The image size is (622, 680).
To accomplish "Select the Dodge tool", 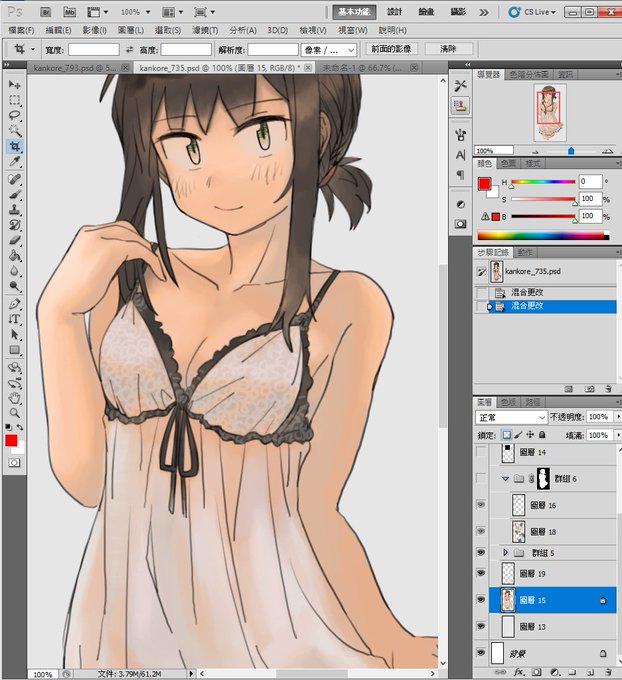I will pos(14,286).
